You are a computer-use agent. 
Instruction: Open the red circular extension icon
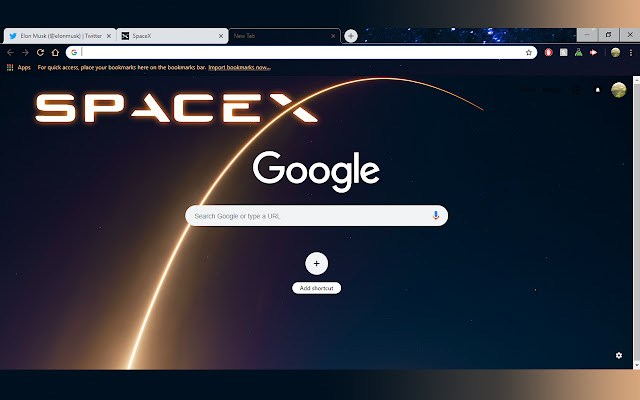(x=549, y=52)
